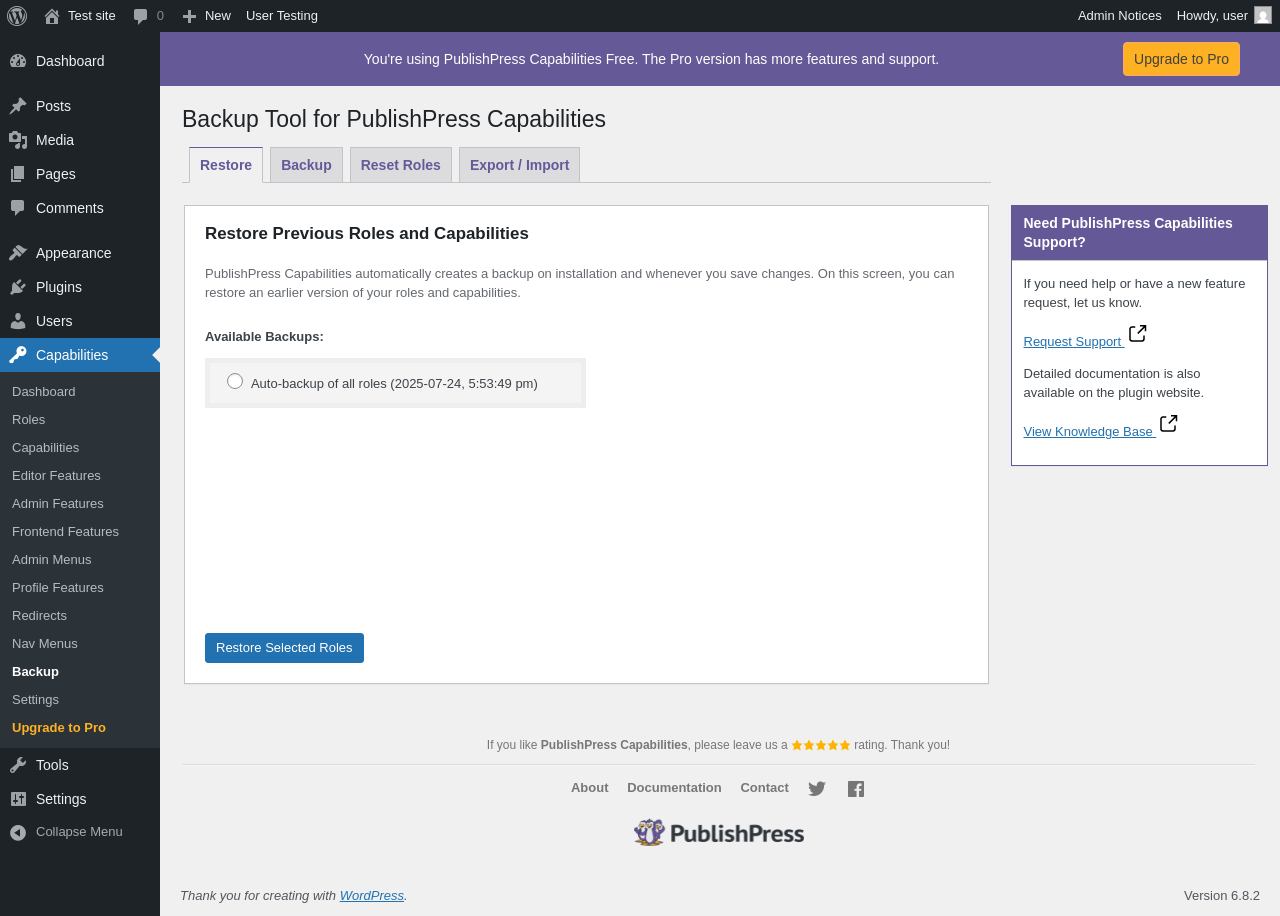Open the PublishPress Twitter icon
The height and width of the screenshot is (916, 1280).
(x=817, y=789)
